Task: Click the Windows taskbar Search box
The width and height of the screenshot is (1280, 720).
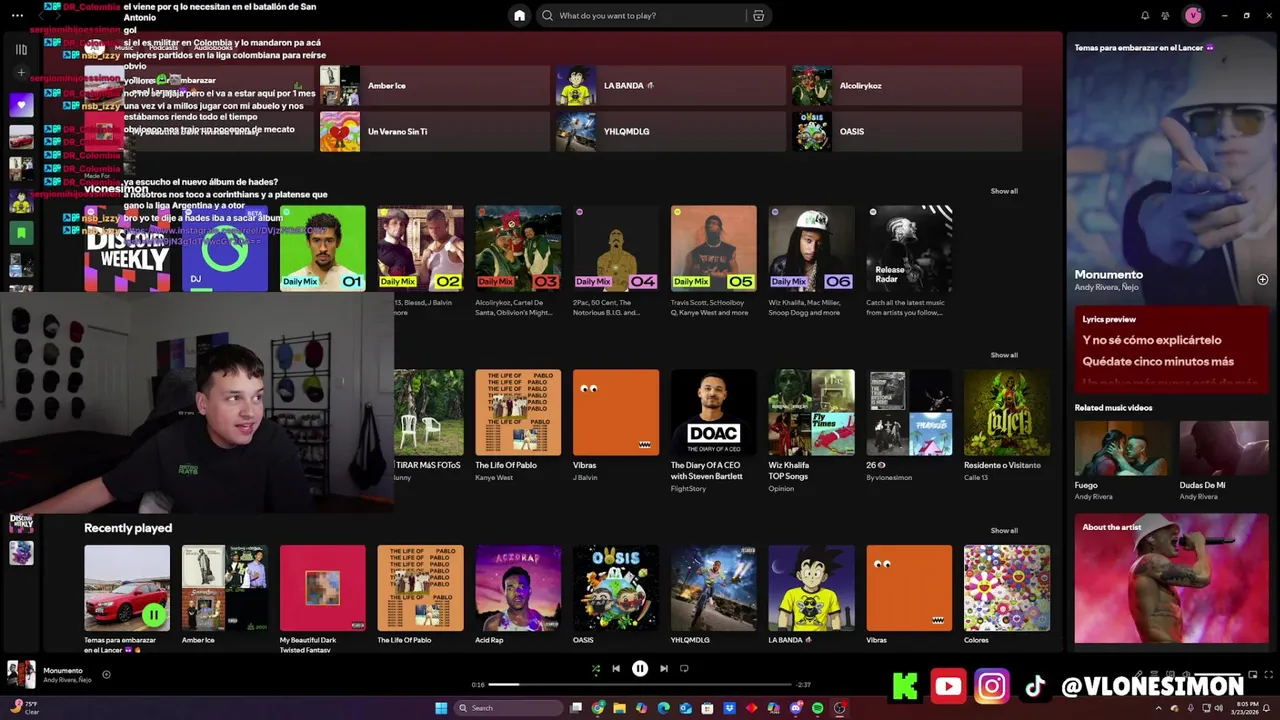Action: coord(508,708)
